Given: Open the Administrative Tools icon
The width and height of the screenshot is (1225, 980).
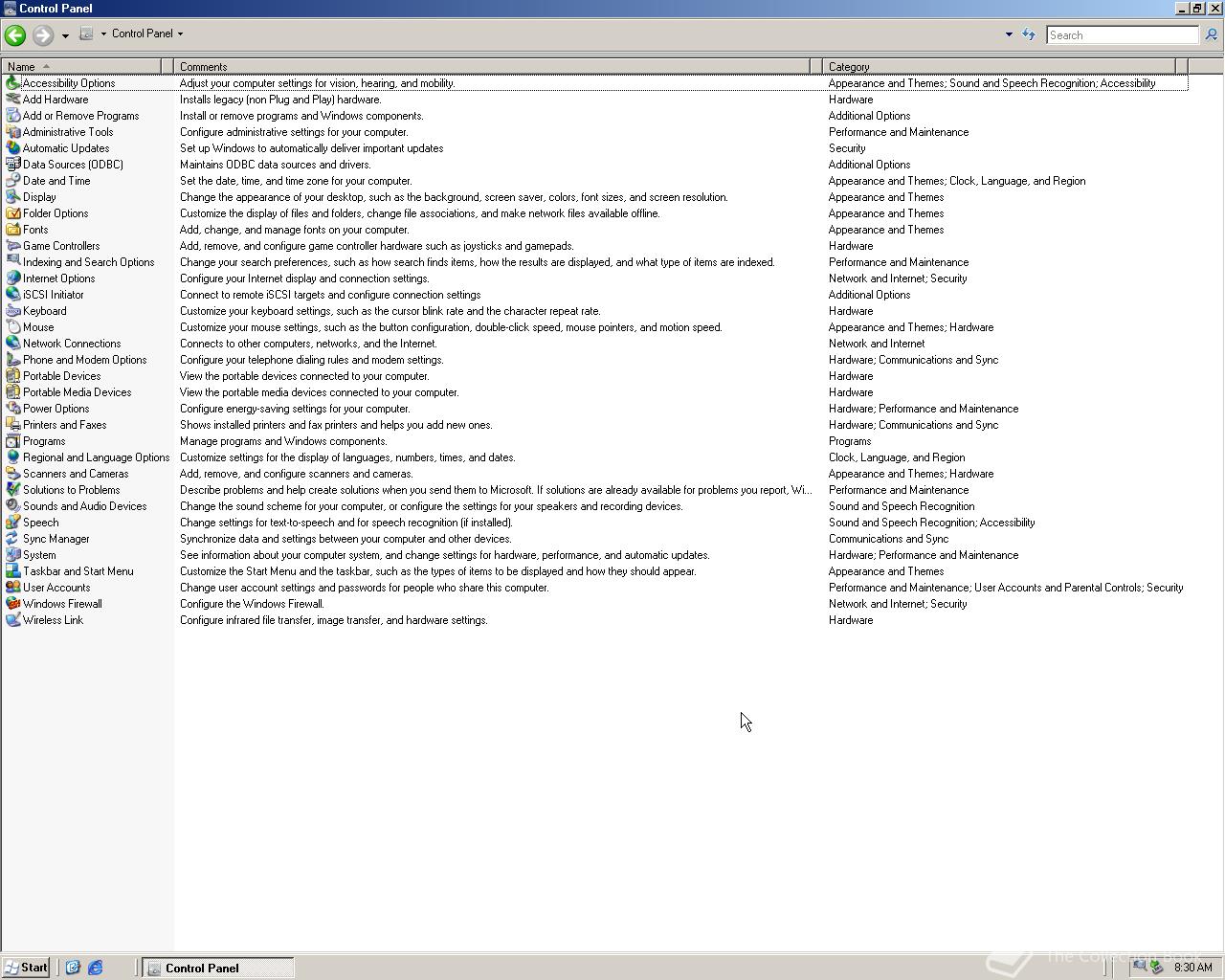Looking at the screenshot, I should pyautogui.click(x=12, y=132).
